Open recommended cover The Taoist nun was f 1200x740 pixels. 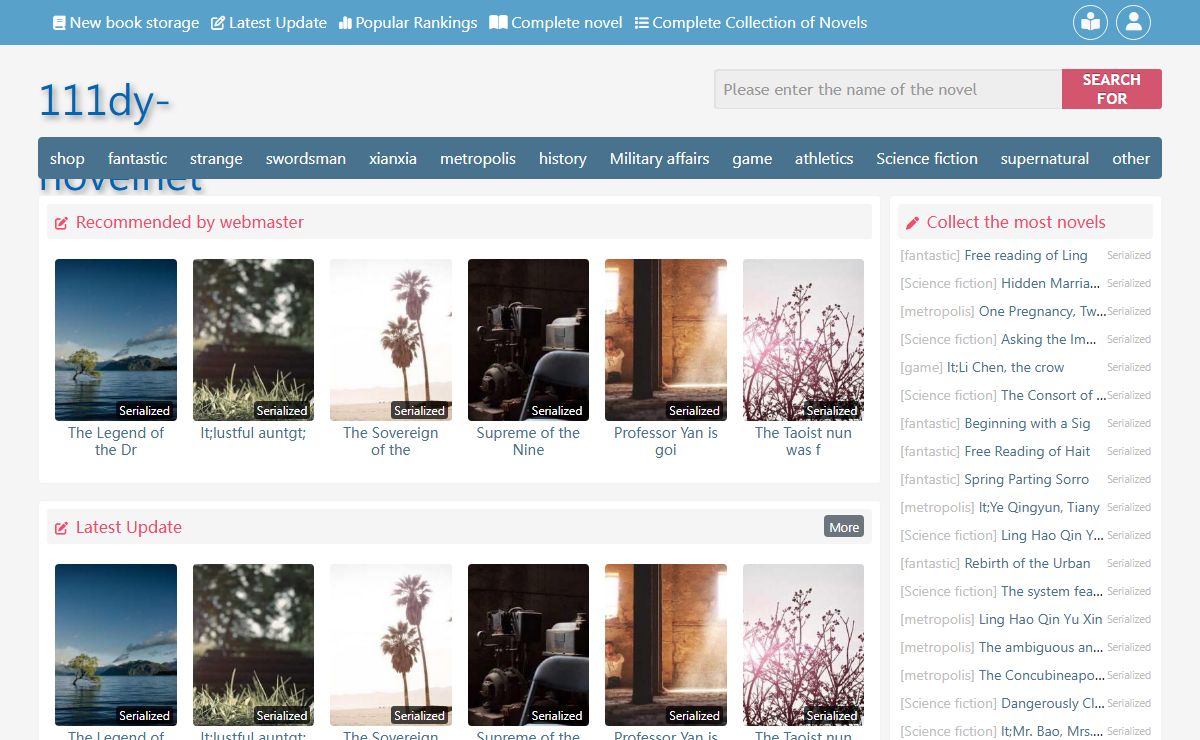tap(803, 340)
